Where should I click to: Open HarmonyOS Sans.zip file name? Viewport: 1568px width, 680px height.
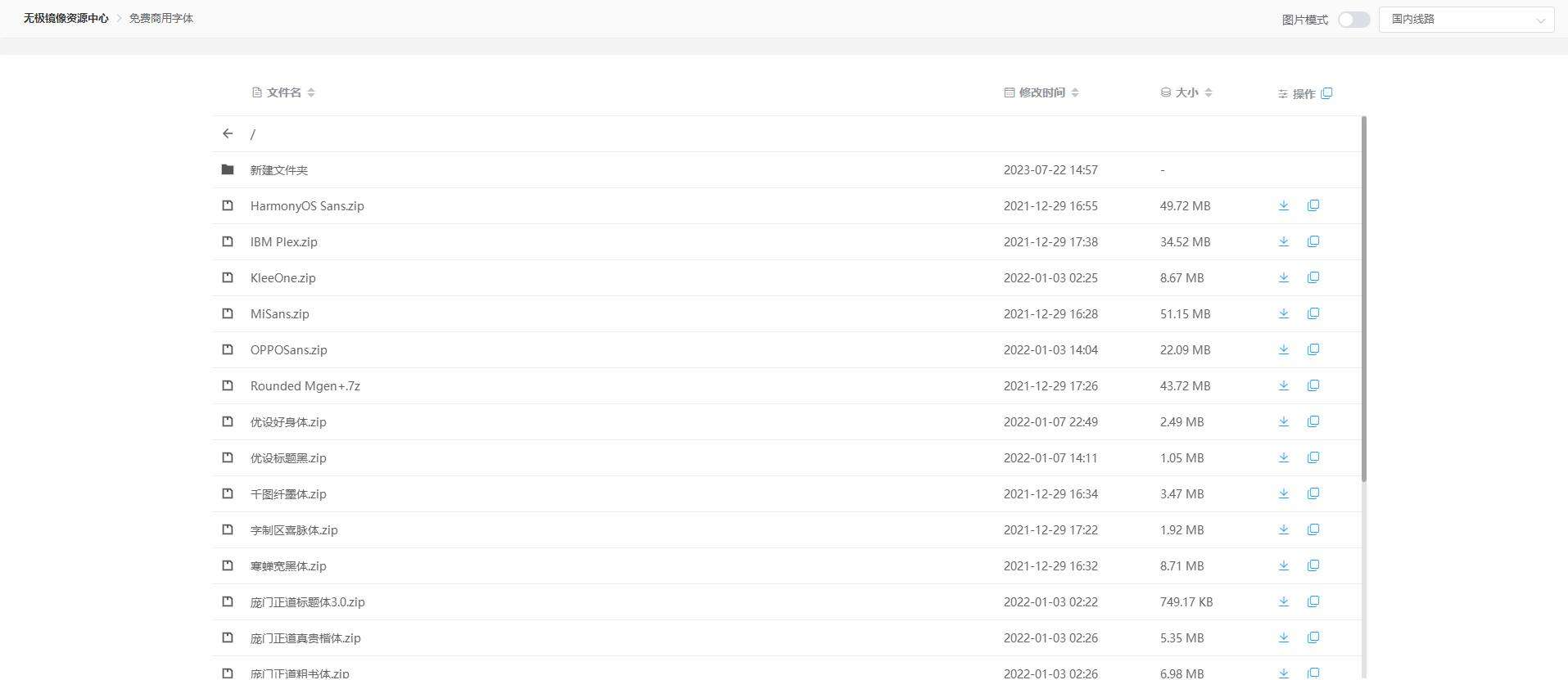(307, 206)
